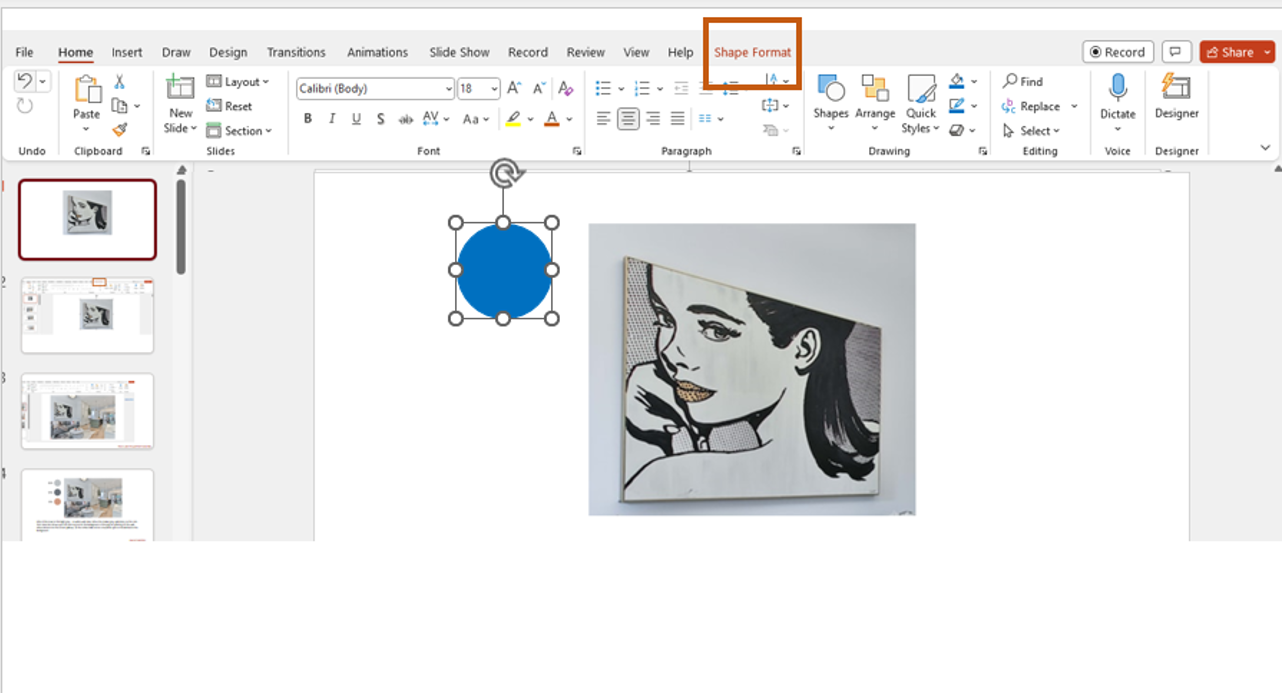Click the Cut scissors icon
This screenshot has height=693, width=1282.
(x=119, y=82)
